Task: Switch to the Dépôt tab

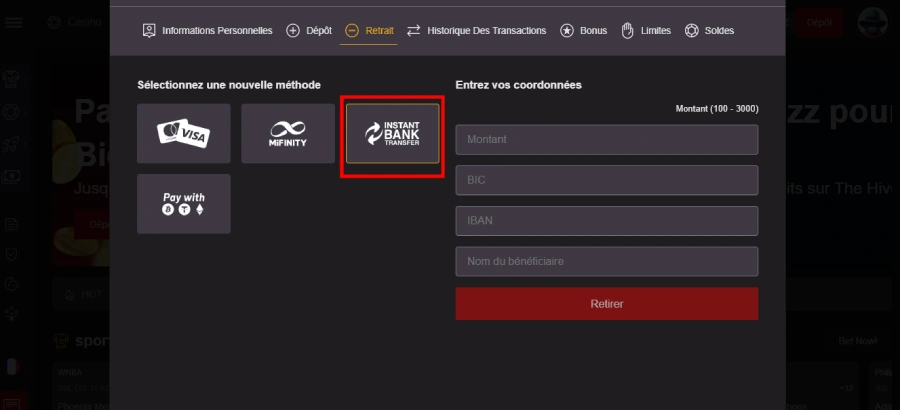Action: [x=309, y=30]
